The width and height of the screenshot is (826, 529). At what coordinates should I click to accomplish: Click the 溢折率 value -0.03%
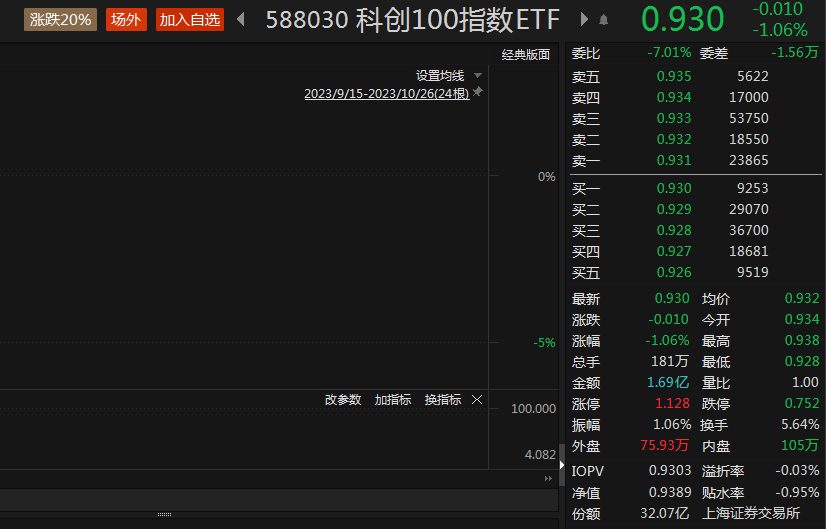797,471
